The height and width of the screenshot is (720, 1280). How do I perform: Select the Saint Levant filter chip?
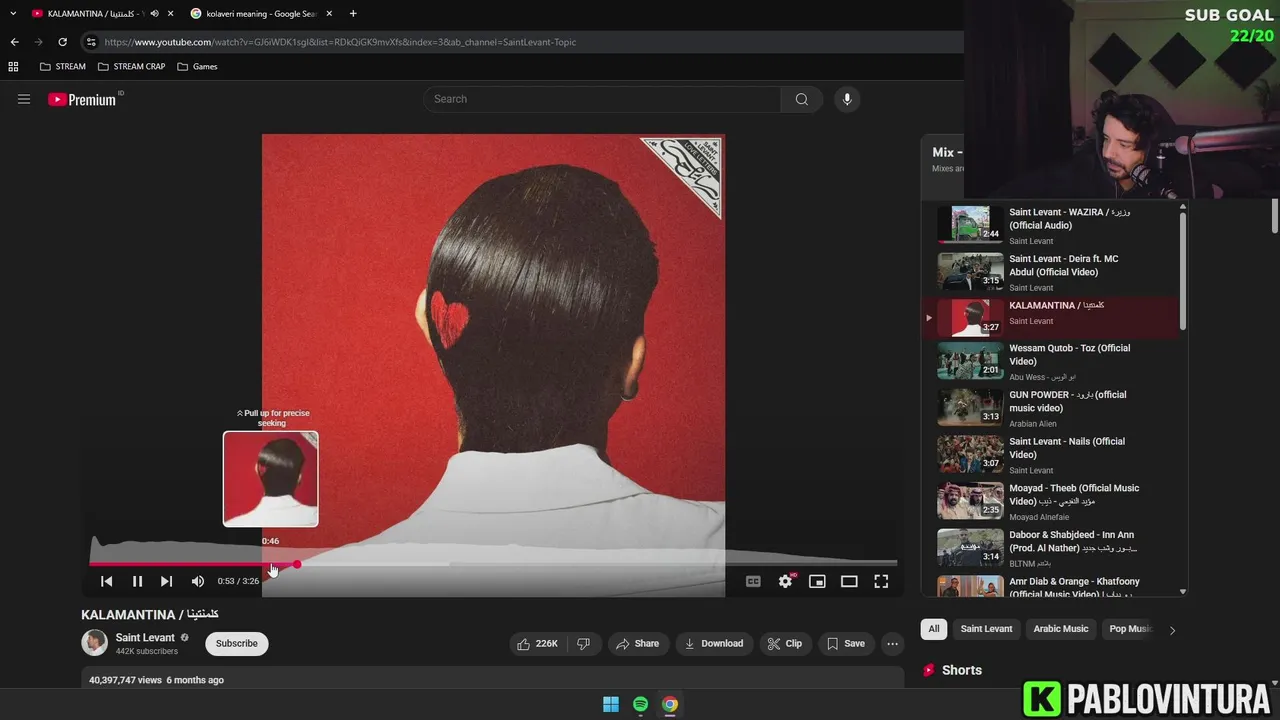(986, 629)
